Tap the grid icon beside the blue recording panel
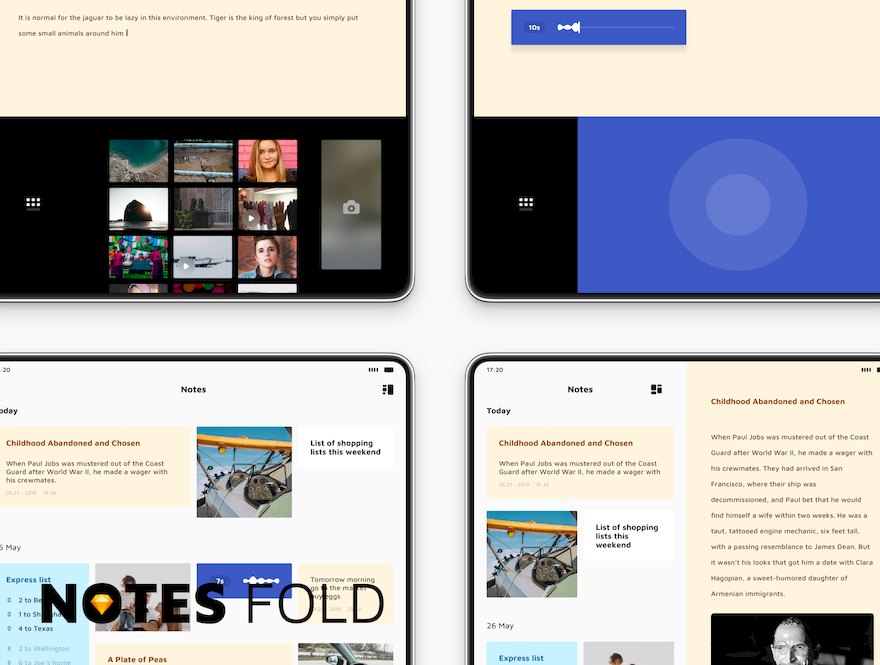Viewport: 880px width, 665px height. click(x=526, y=203)
